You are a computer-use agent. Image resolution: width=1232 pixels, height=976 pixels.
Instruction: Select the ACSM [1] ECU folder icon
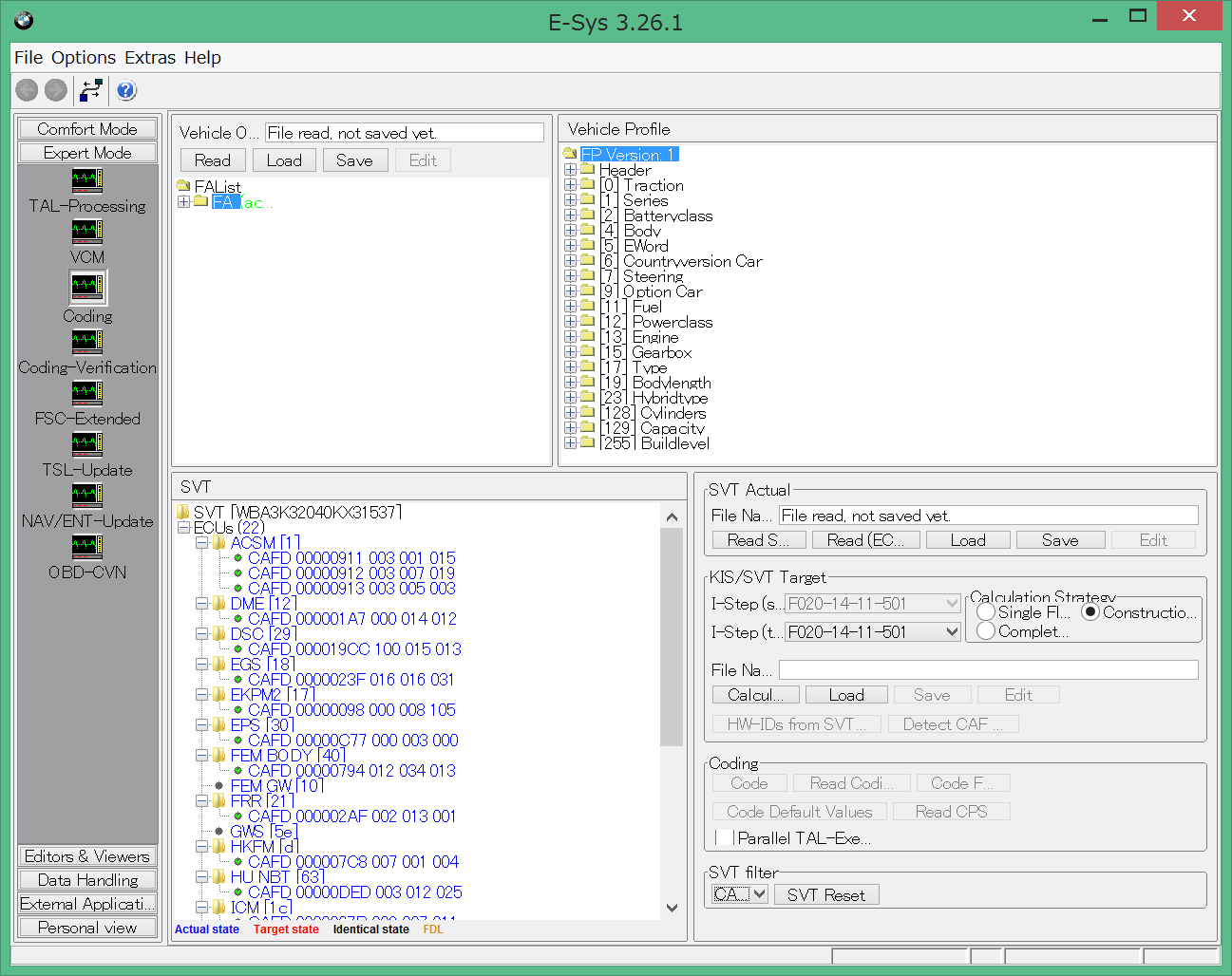219,542
